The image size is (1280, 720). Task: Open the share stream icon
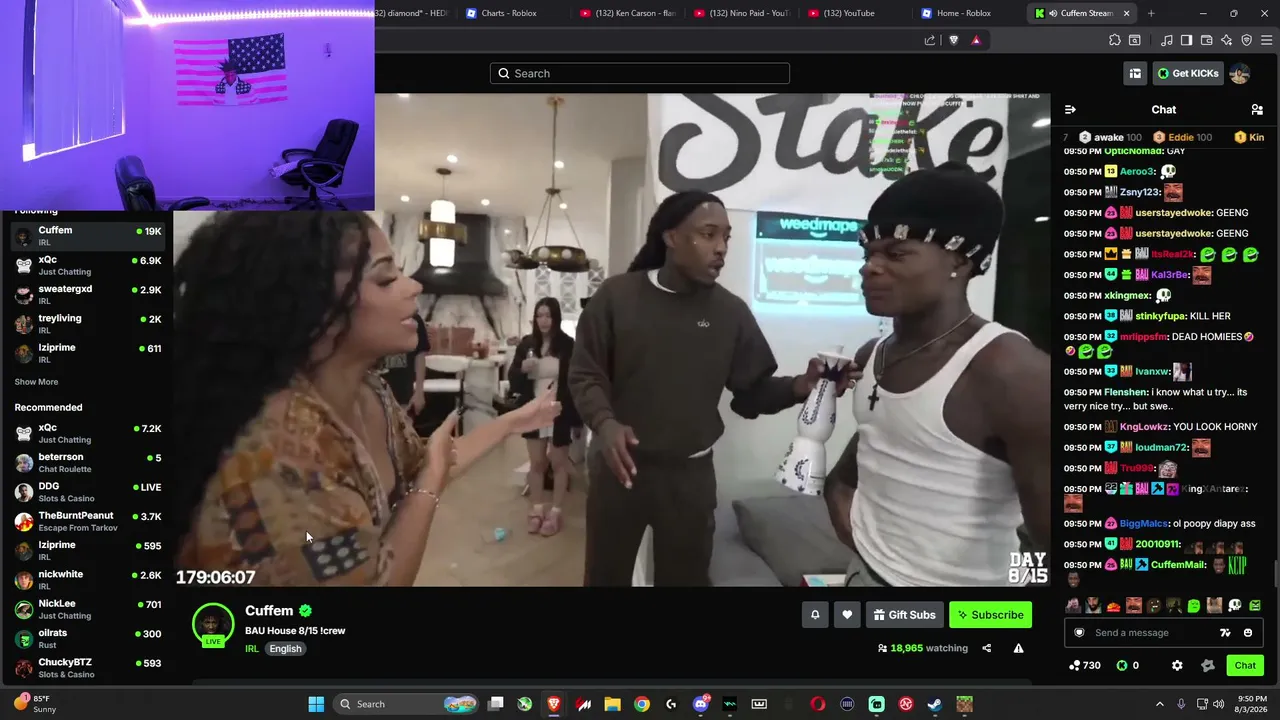(986, 648)
